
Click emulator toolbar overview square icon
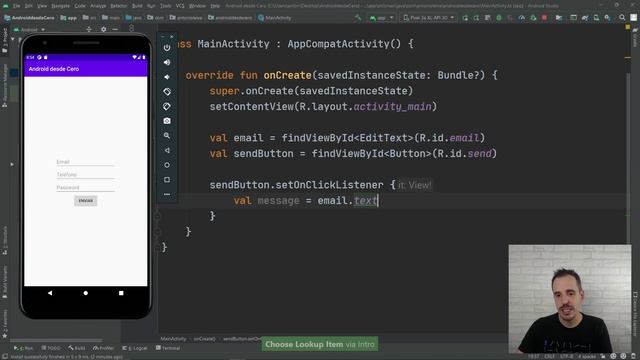coord(167,180)
